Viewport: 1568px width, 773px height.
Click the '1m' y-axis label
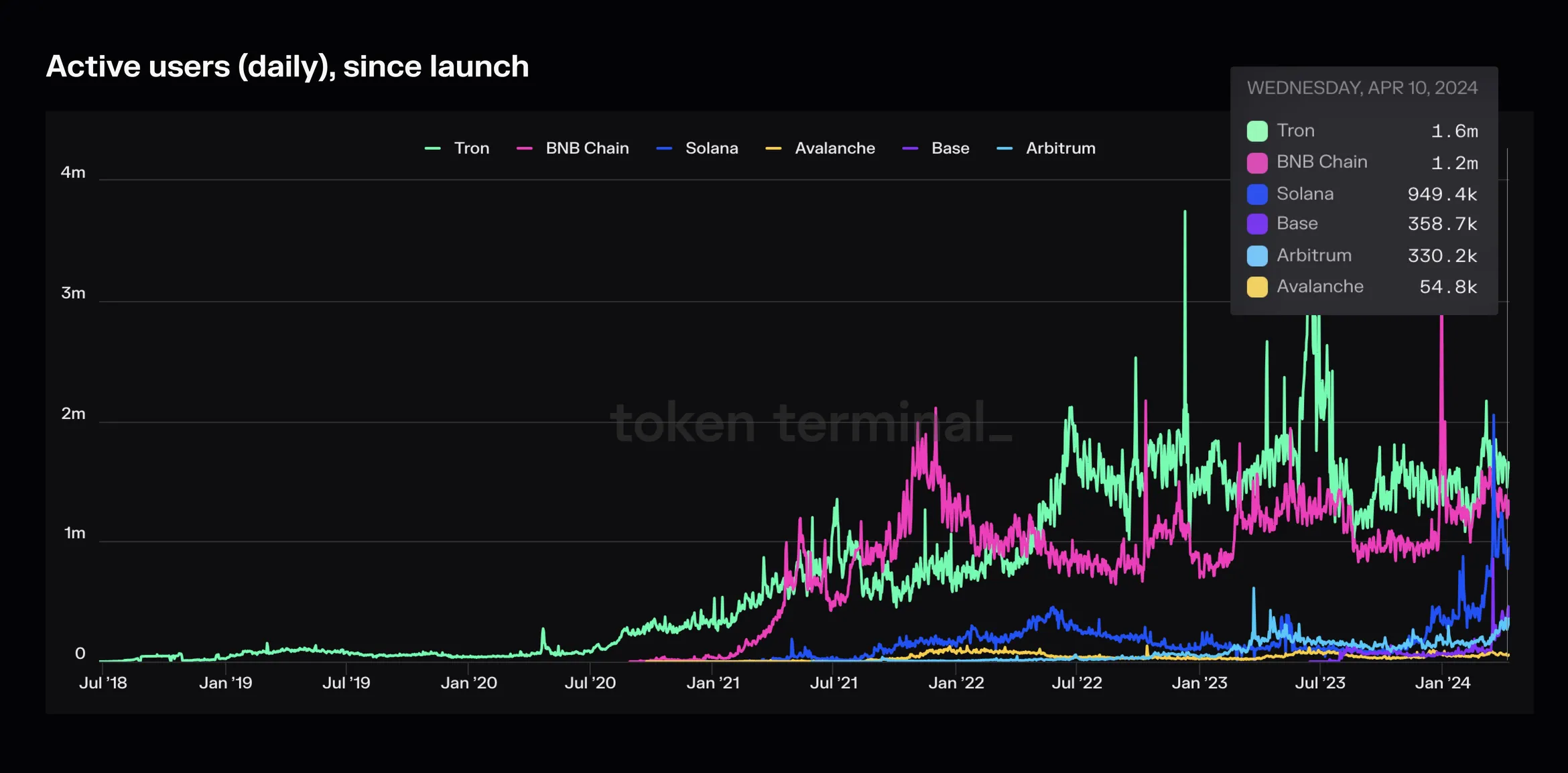(74, 534)
